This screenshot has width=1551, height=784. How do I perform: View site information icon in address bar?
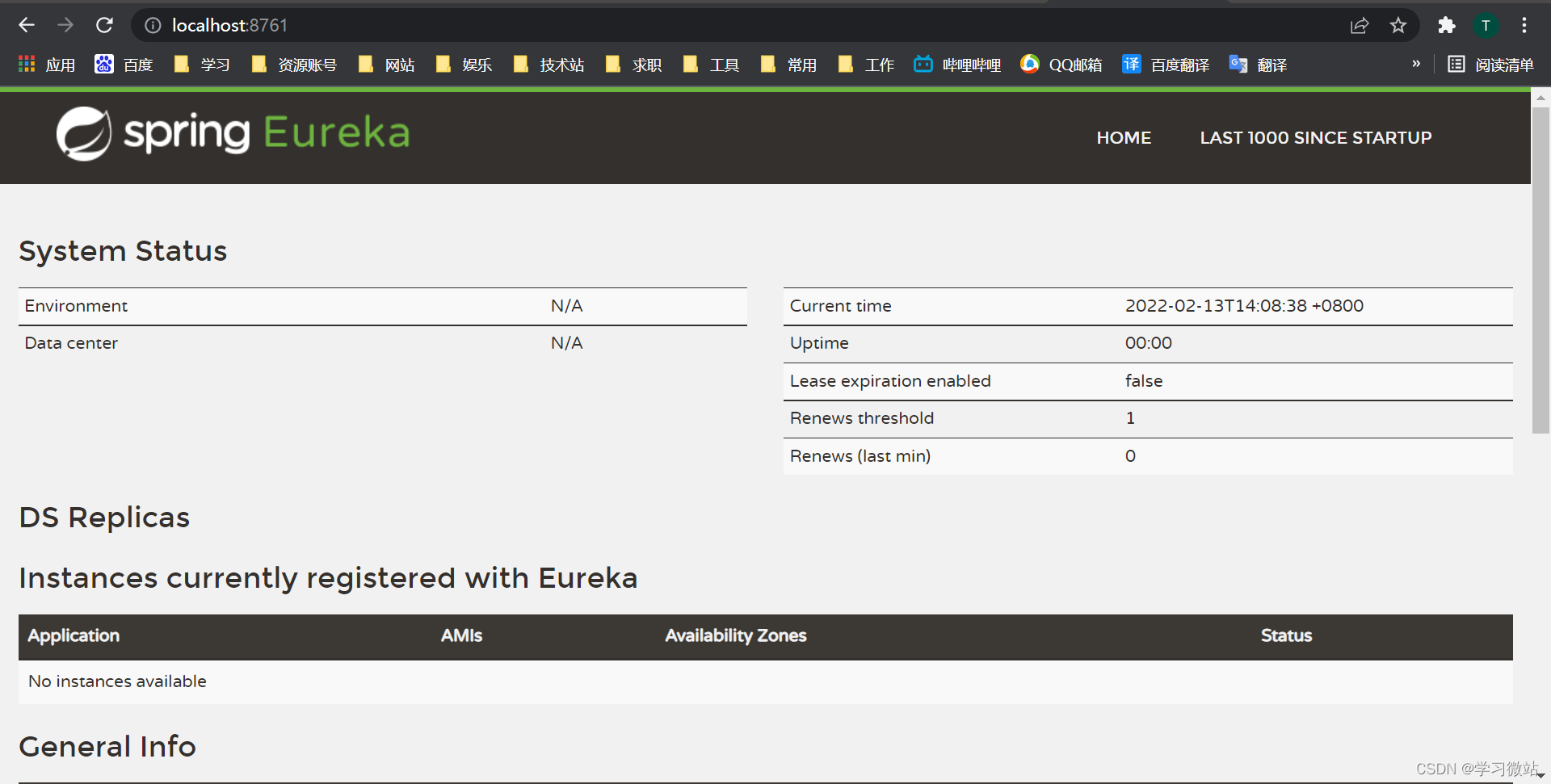click(153, 26)
